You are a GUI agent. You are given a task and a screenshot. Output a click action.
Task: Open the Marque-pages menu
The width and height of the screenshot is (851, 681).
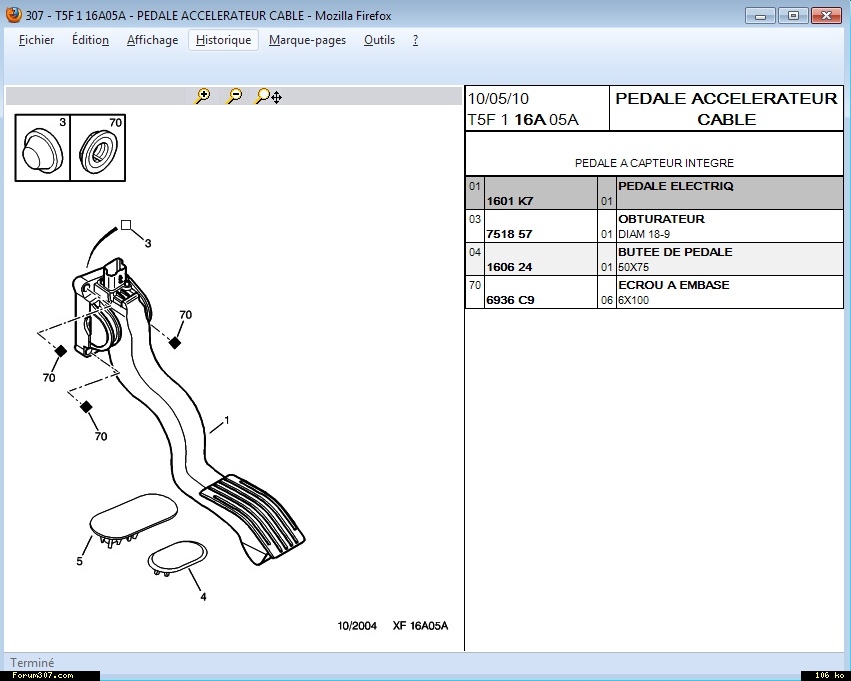point(307,40)
